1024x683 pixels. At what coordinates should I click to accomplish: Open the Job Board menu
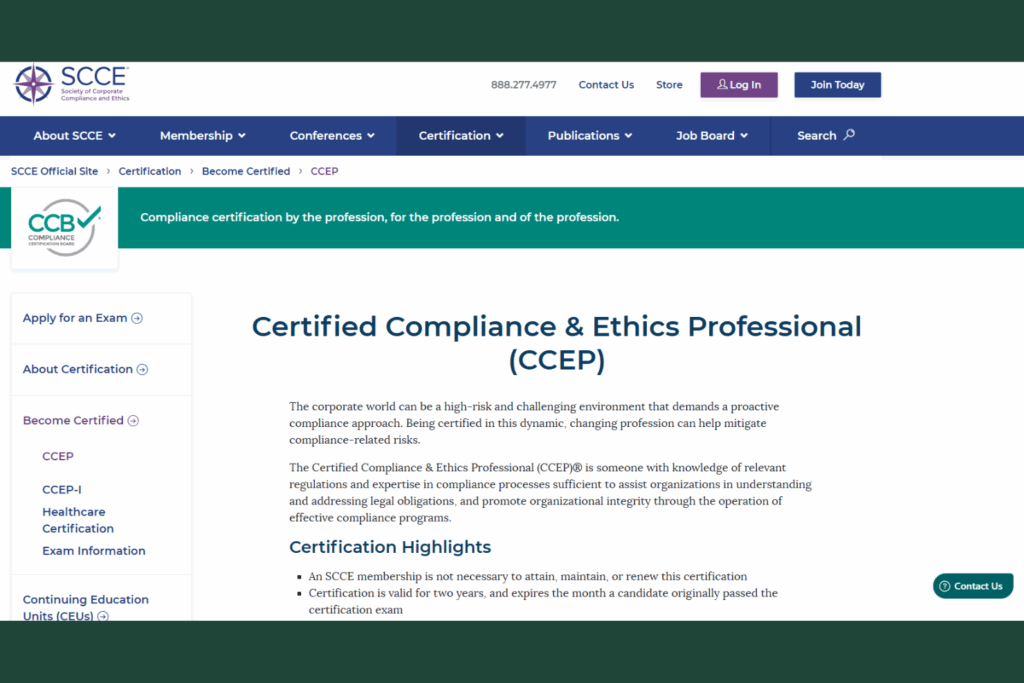[712, 136]
